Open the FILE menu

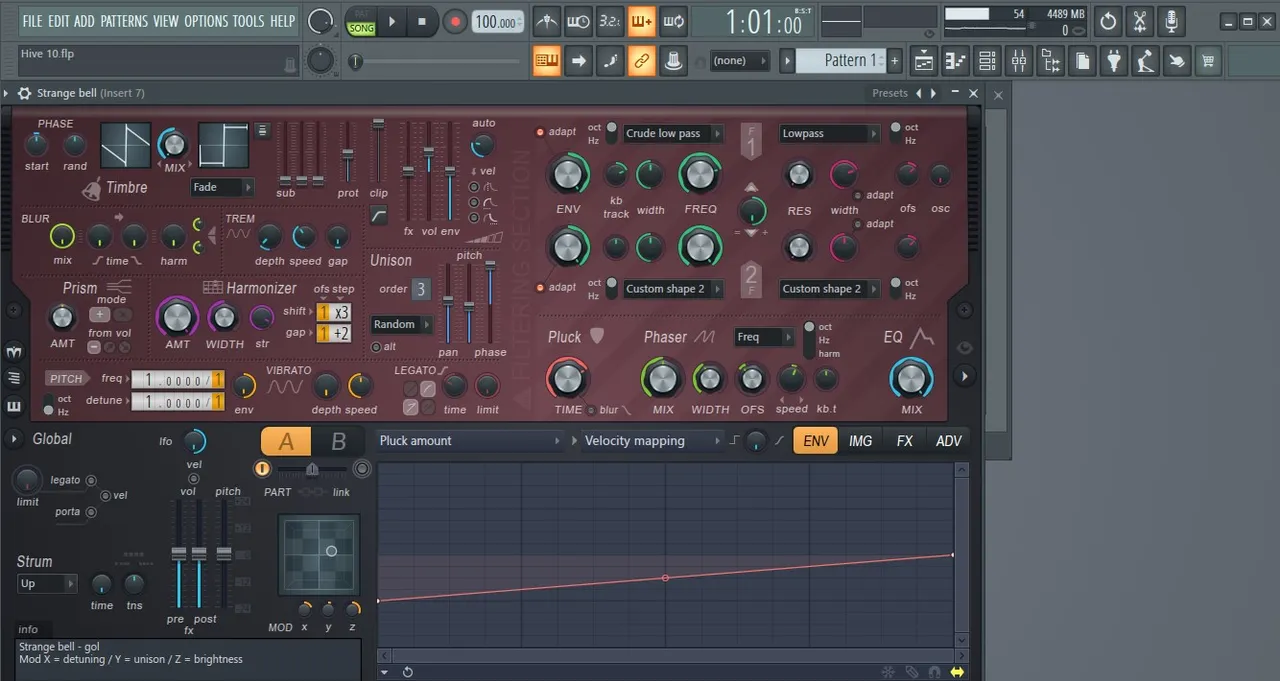click(33, 21)
